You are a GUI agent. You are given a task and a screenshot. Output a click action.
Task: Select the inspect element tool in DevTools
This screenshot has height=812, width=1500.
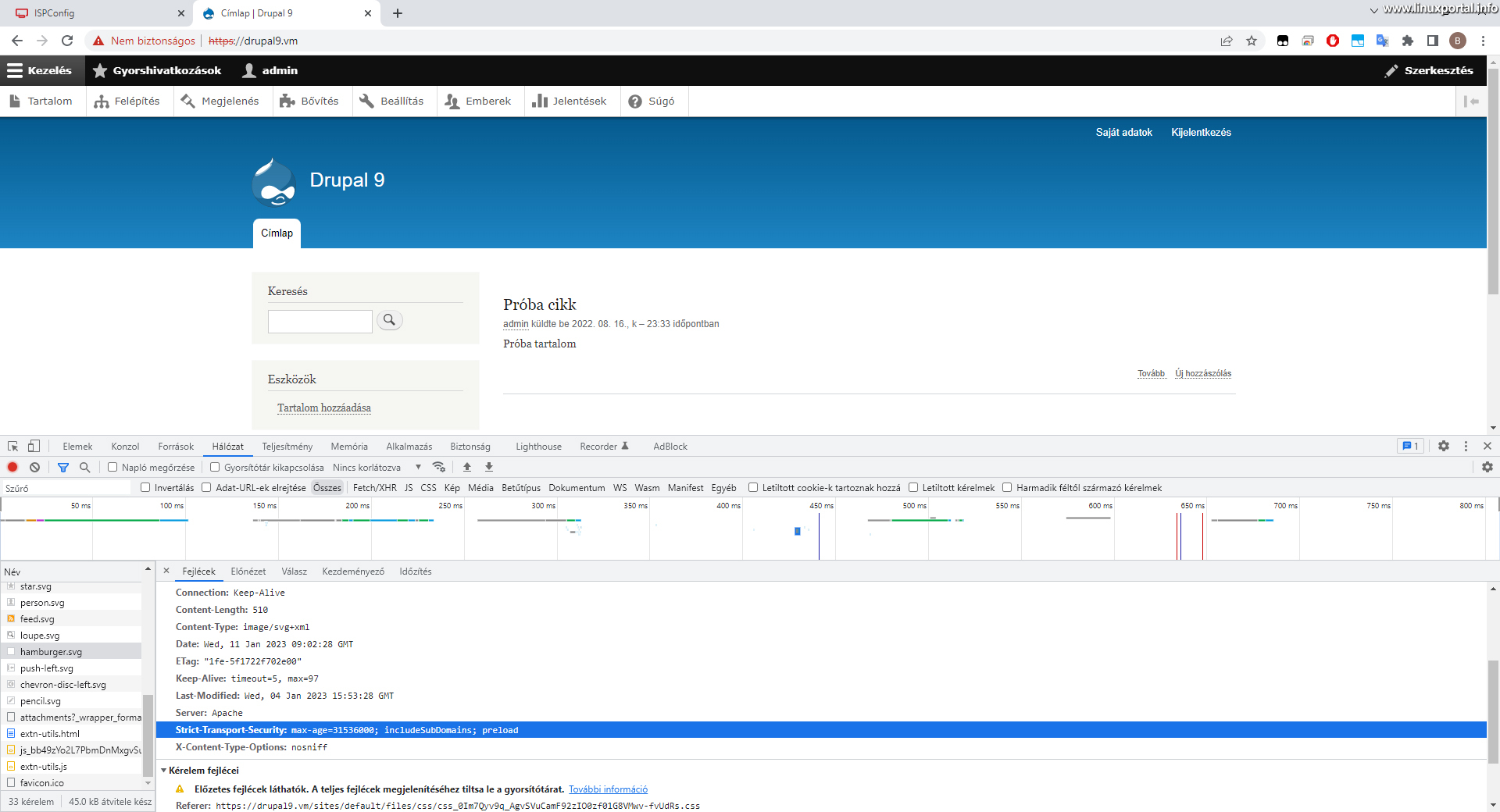12,446
